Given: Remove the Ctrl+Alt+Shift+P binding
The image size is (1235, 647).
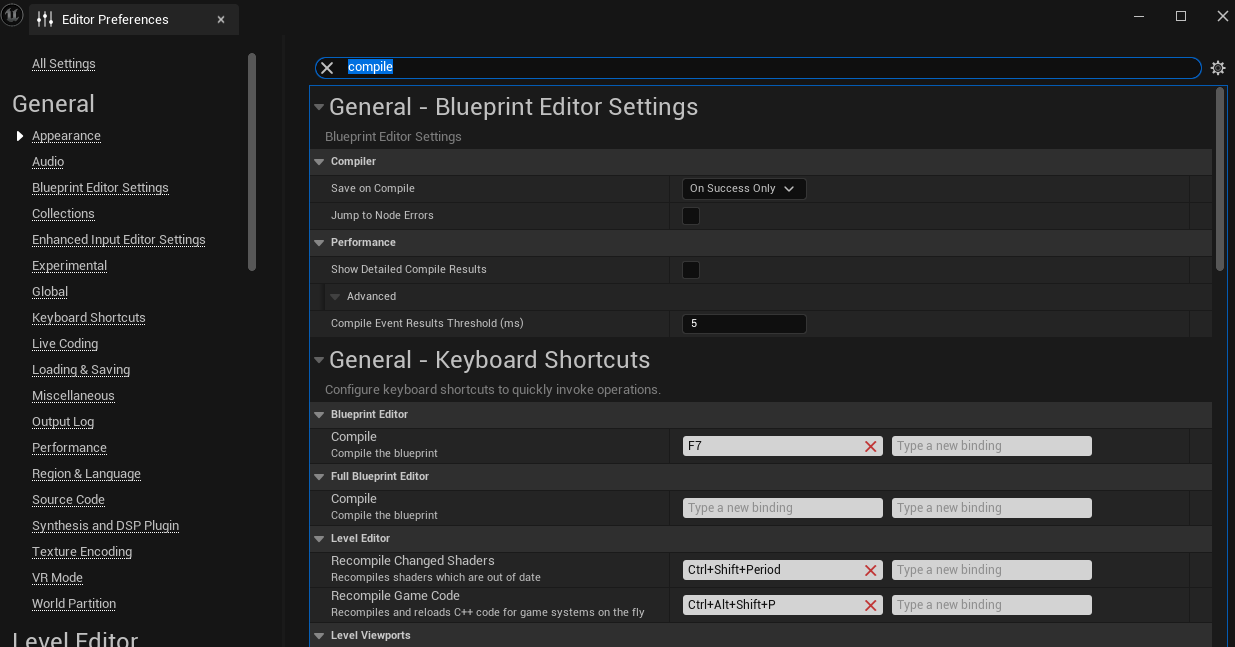Looking at the screenshot, I should pyautogui.click(x=870, y=605).
